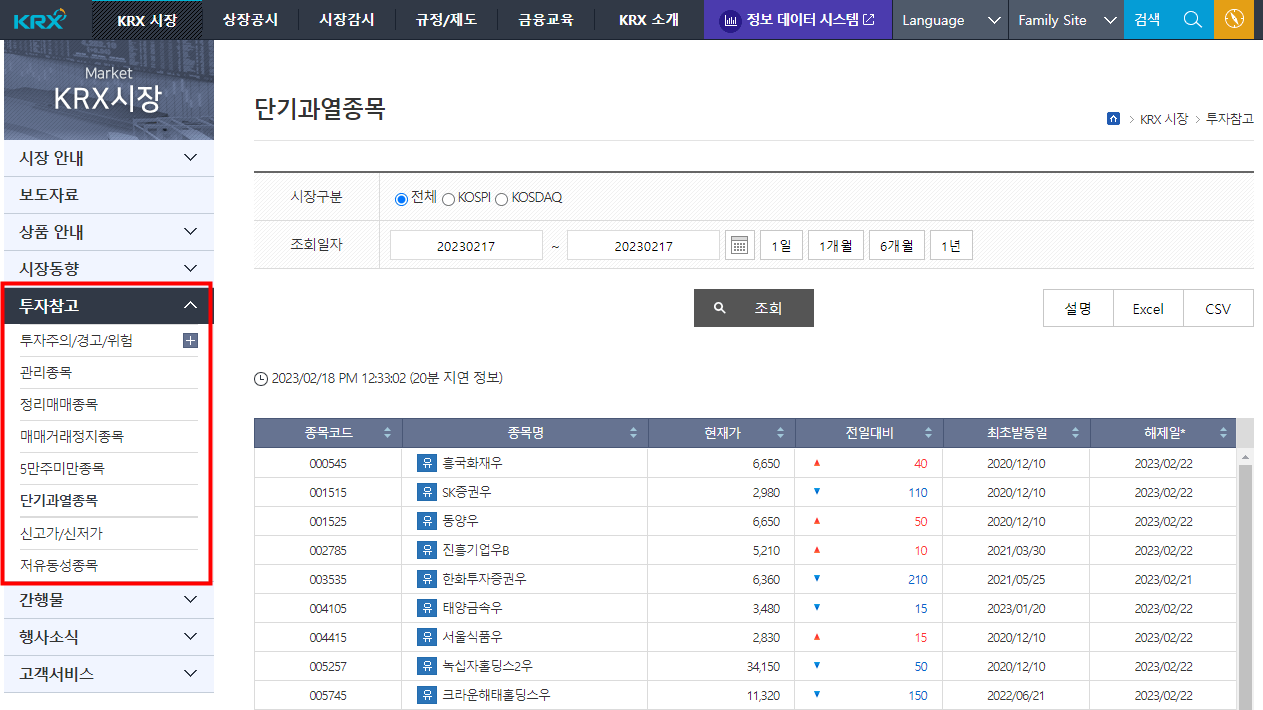The image size is (1263, 710).
Task: Open the Family Site dropdown
Action: 1065,19
